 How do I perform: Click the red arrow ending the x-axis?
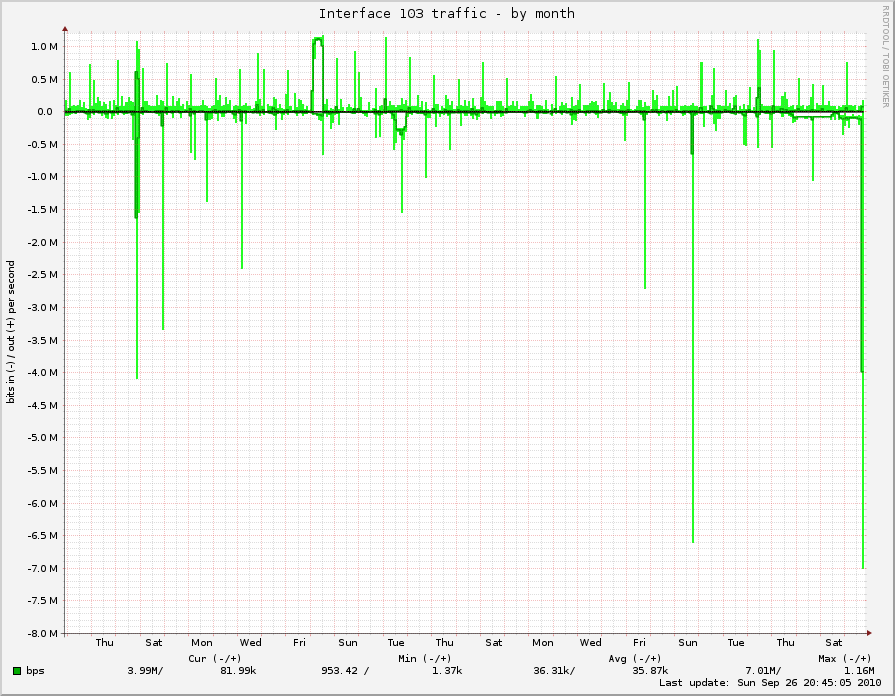tap(871, 633)
